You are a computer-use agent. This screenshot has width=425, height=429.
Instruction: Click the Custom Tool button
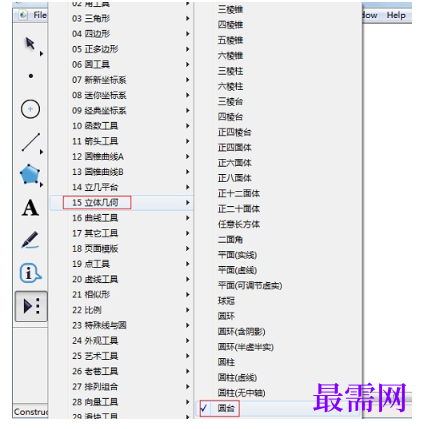31,306
